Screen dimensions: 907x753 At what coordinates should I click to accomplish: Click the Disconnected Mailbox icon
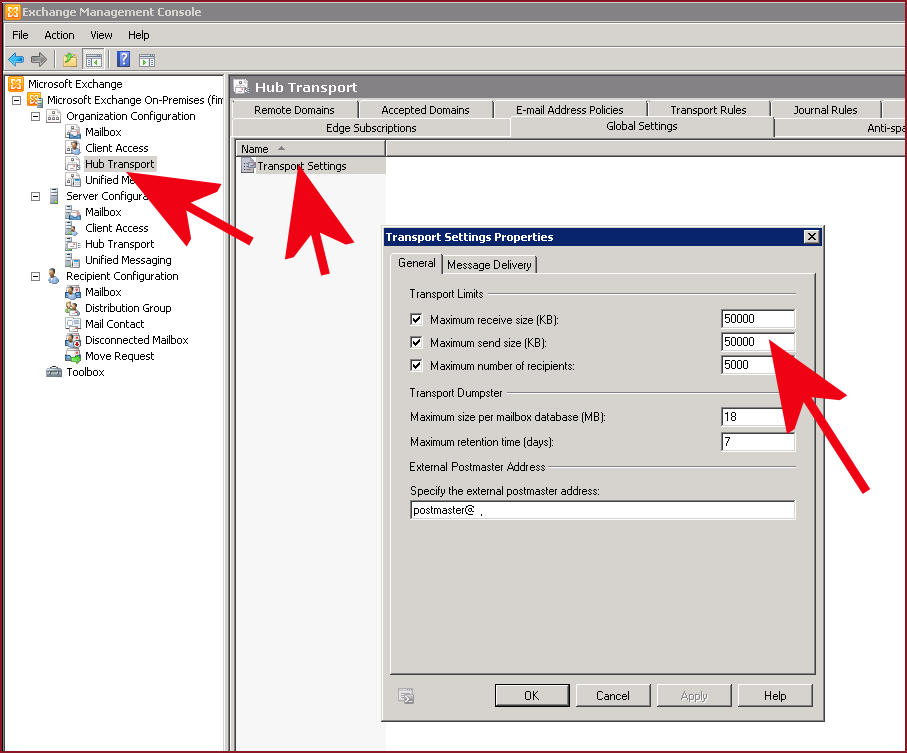[72, 340]
